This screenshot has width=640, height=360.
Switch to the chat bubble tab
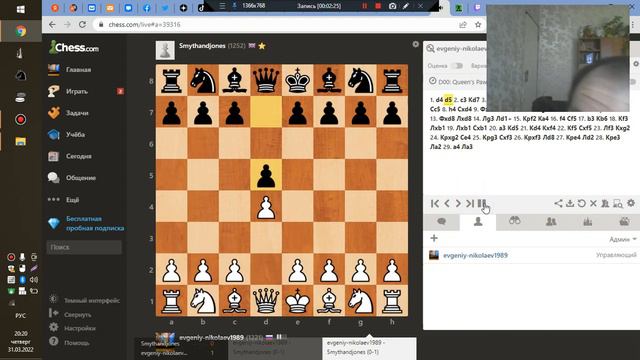[441, 222]
